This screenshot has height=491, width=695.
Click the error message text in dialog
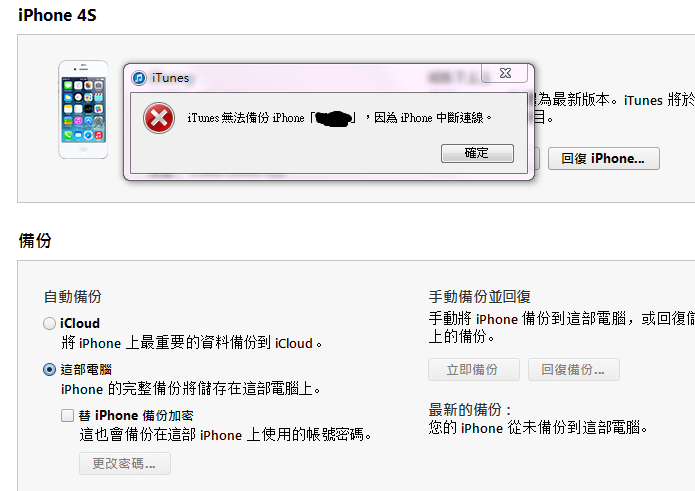[340, 118]
